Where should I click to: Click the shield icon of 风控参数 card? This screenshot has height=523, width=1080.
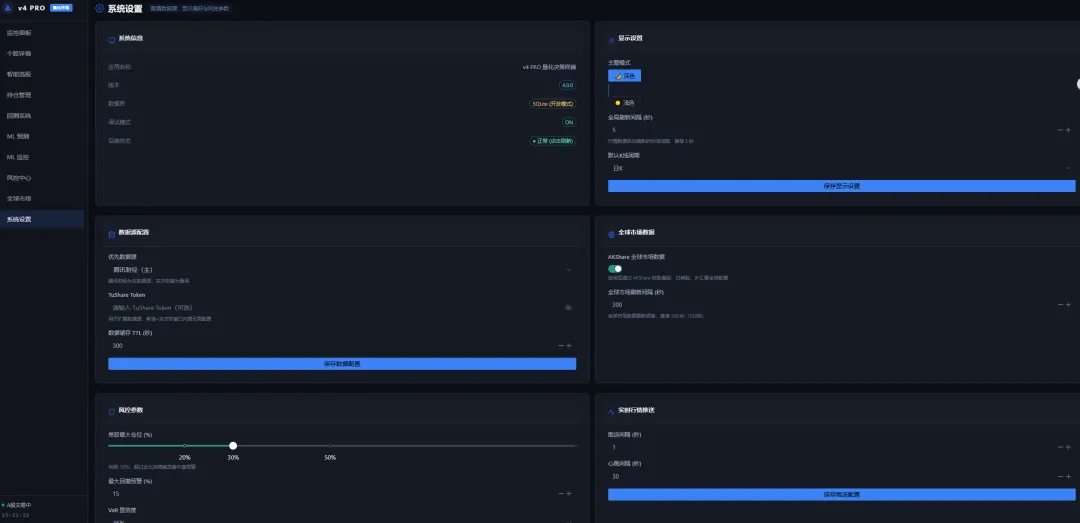click(x=112, y=411)
